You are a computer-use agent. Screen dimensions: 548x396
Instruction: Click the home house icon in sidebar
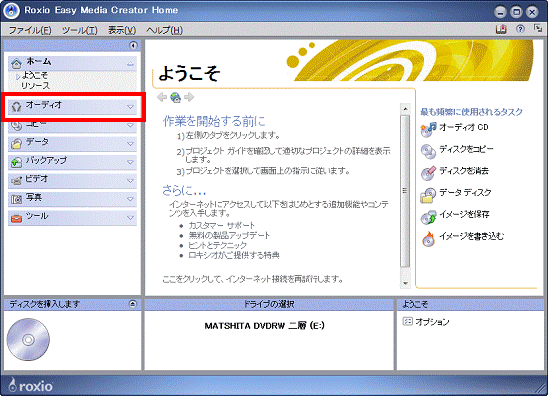(16, 64)
